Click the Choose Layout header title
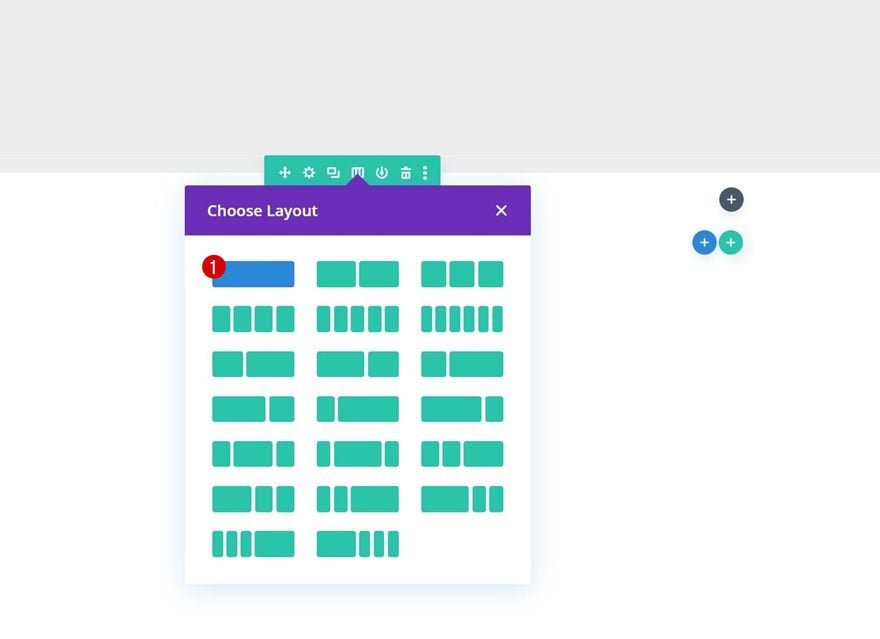Image resolution: width=880 pixels, height=639 pixels. tap(262, 211)
